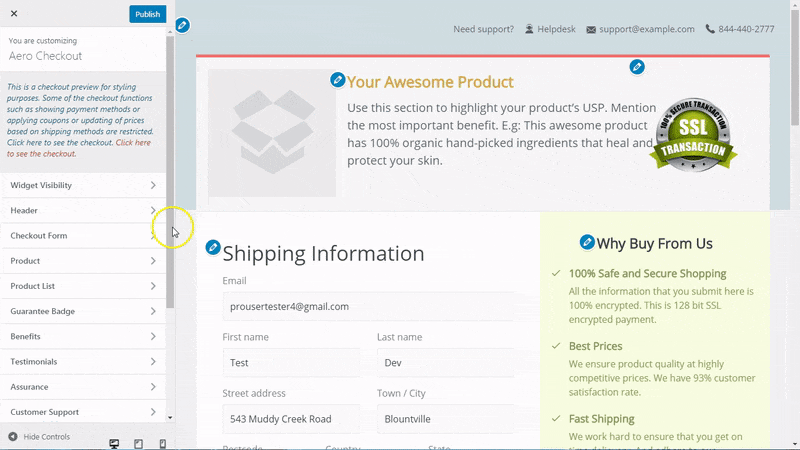Click the Publish button
This screenshot has width=800, height=450.
(147, 14)
